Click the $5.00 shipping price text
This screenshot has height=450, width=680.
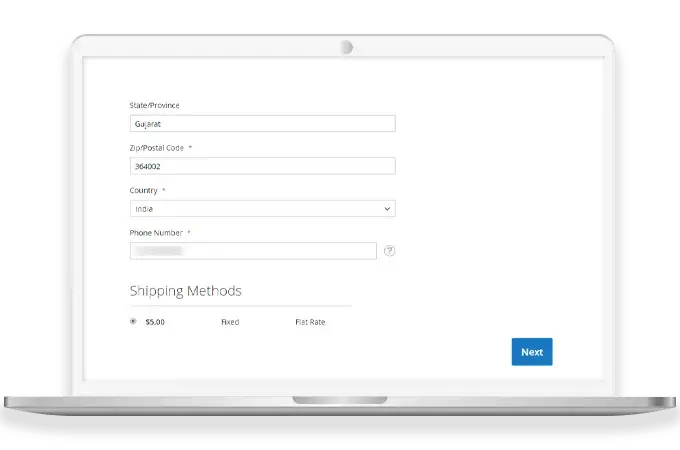point(154,322)
